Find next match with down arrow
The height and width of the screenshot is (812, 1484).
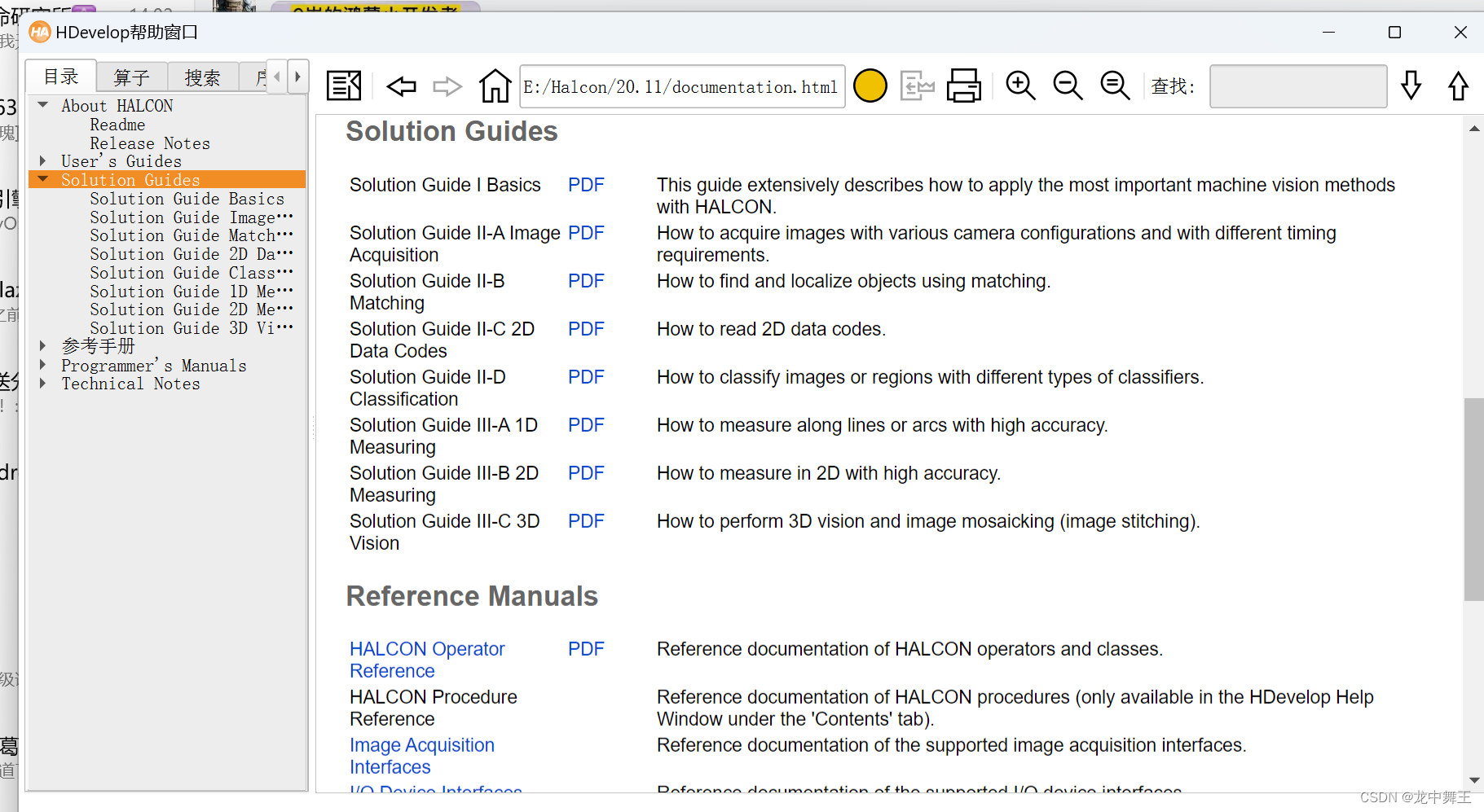click(1411, 86)
